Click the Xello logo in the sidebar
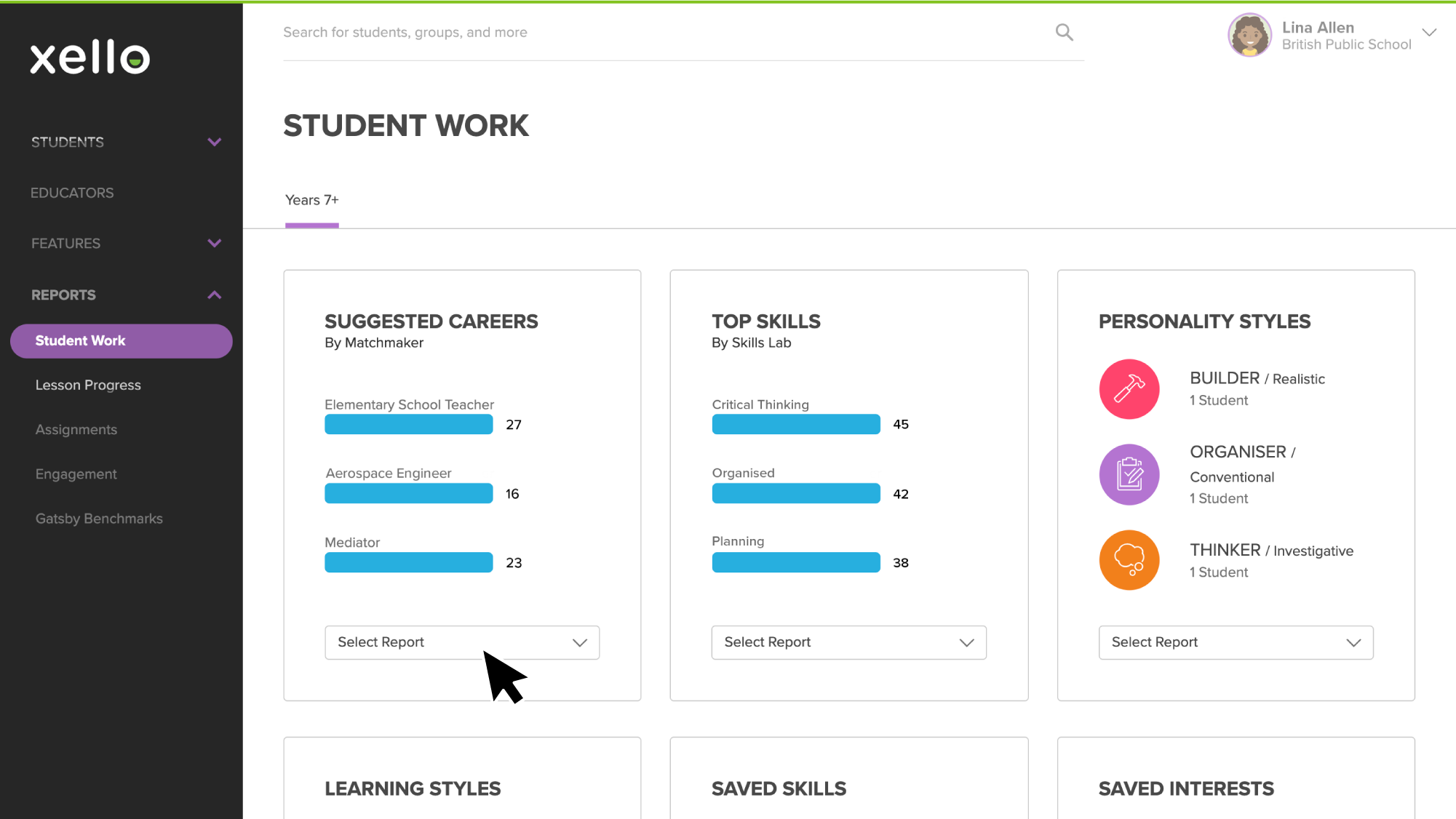1456x819 pixels. click(87, 58)
